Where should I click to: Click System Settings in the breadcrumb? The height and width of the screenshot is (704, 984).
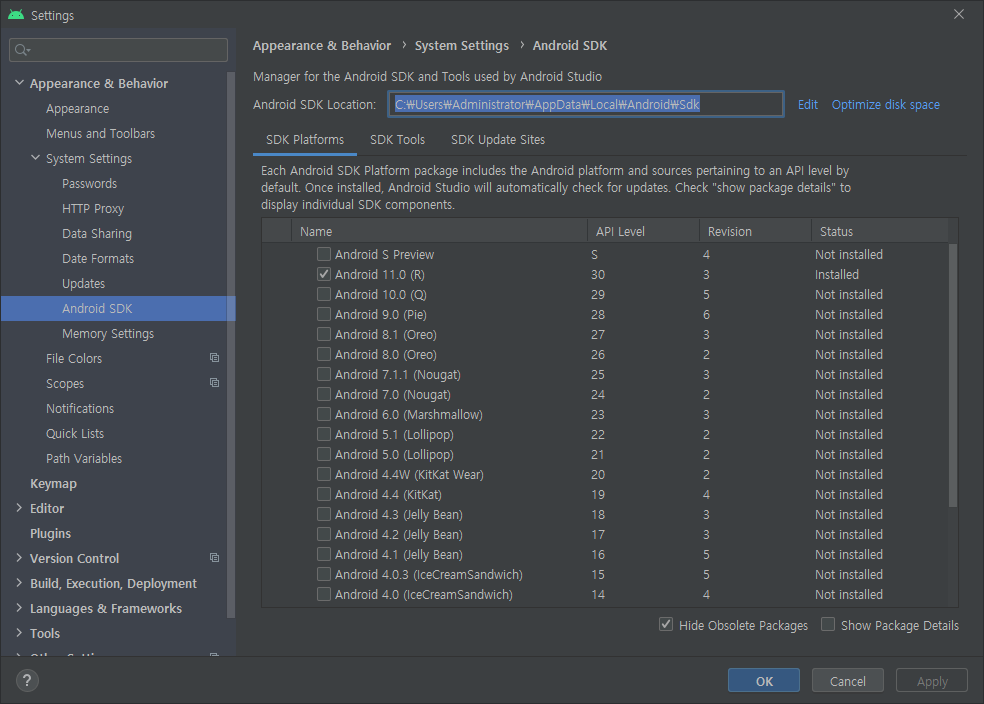coord(462,46)
